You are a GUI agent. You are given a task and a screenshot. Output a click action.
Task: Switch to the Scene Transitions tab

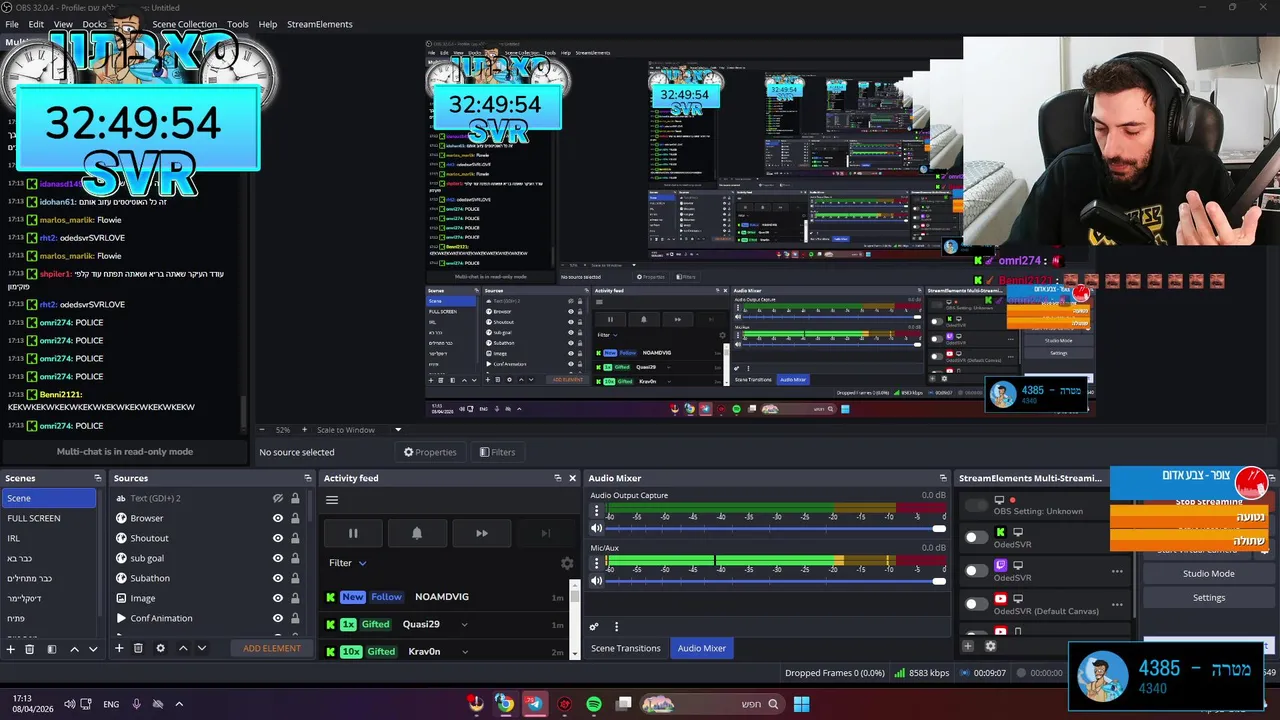pyautogui.click(x=626, y=648)
